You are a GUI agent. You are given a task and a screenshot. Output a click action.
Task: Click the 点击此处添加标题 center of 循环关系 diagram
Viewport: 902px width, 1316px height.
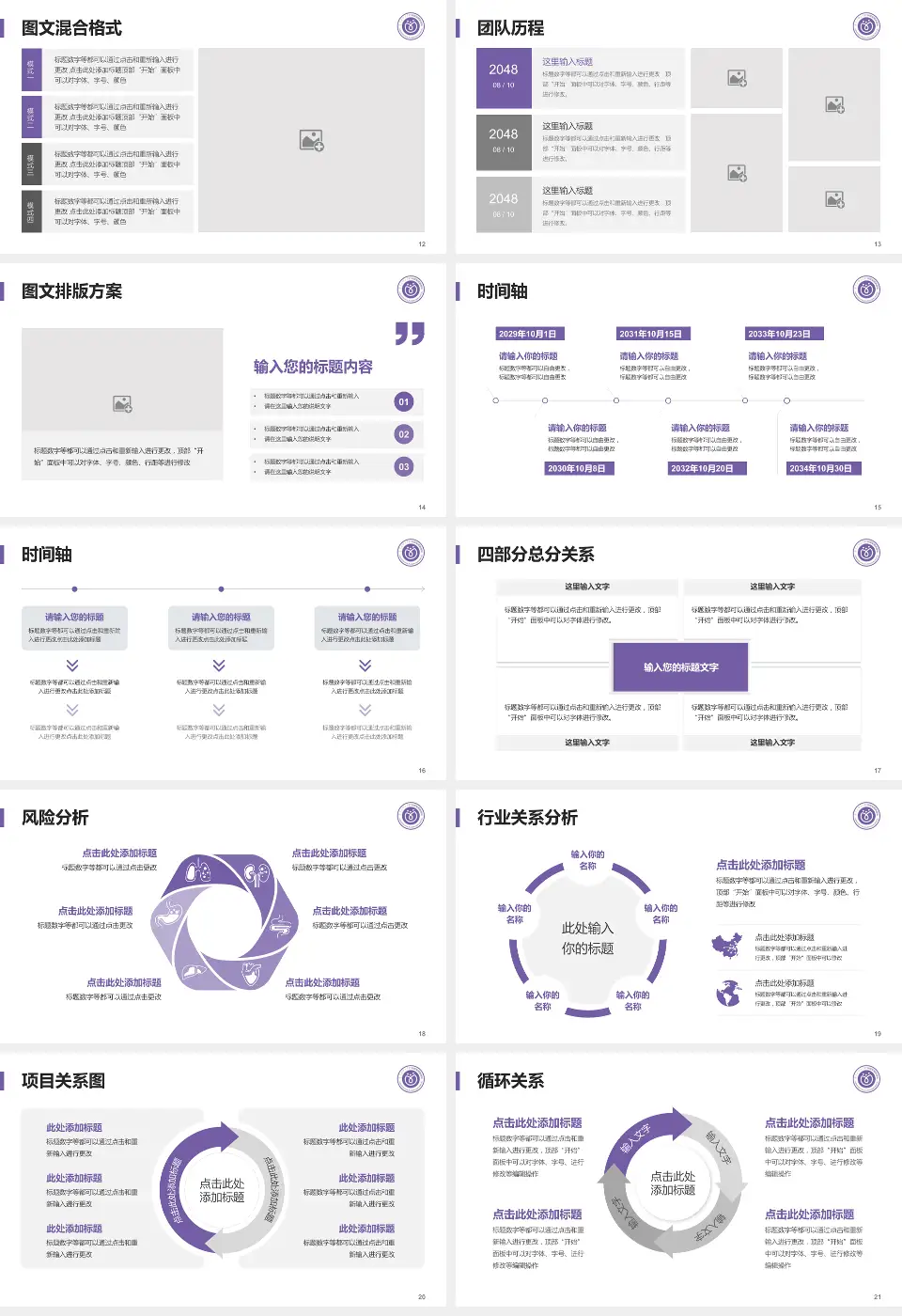point(673,1183)
